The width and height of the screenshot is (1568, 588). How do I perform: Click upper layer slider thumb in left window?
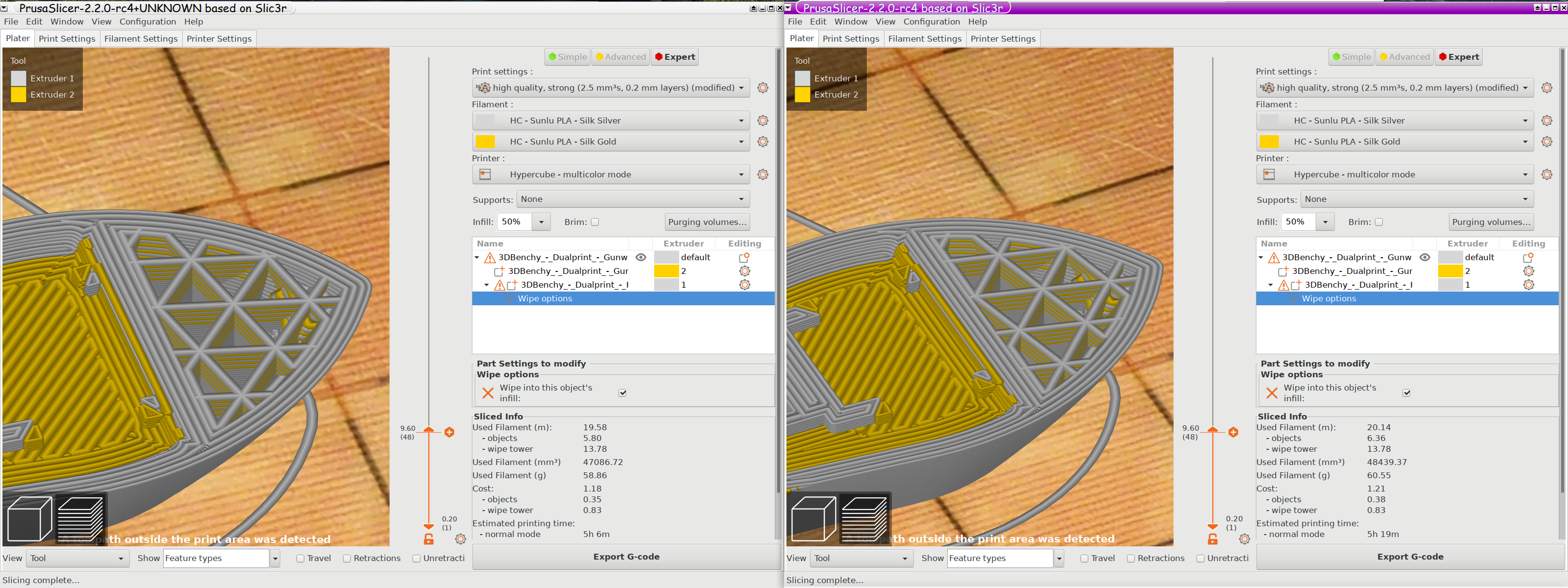[429, 430]
